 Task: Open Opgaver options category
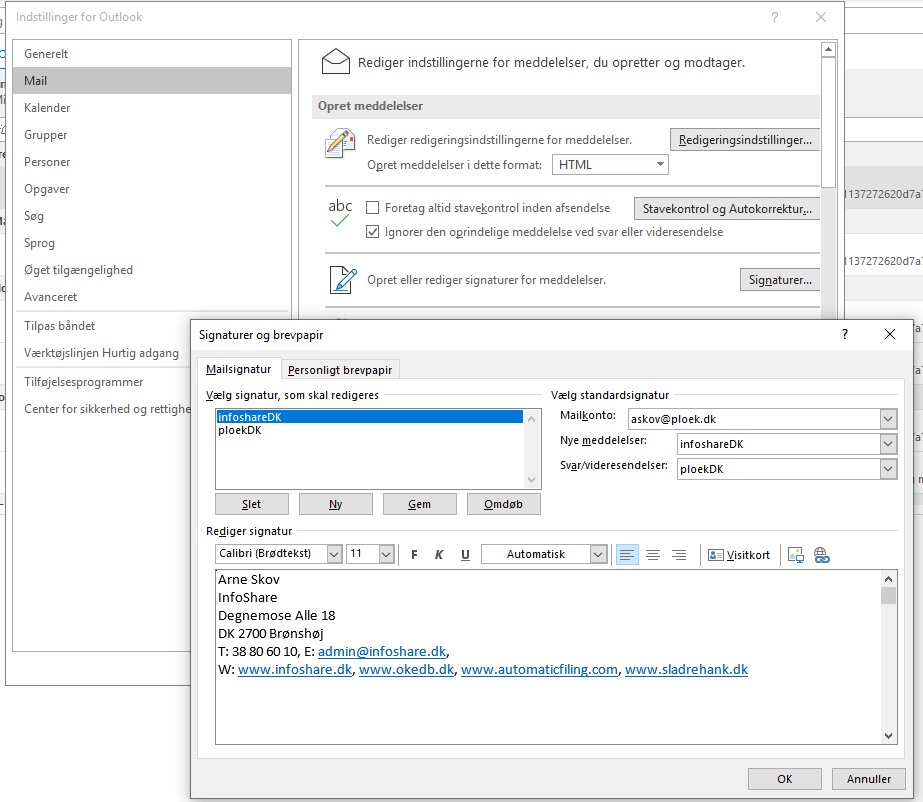pos(152,189)
